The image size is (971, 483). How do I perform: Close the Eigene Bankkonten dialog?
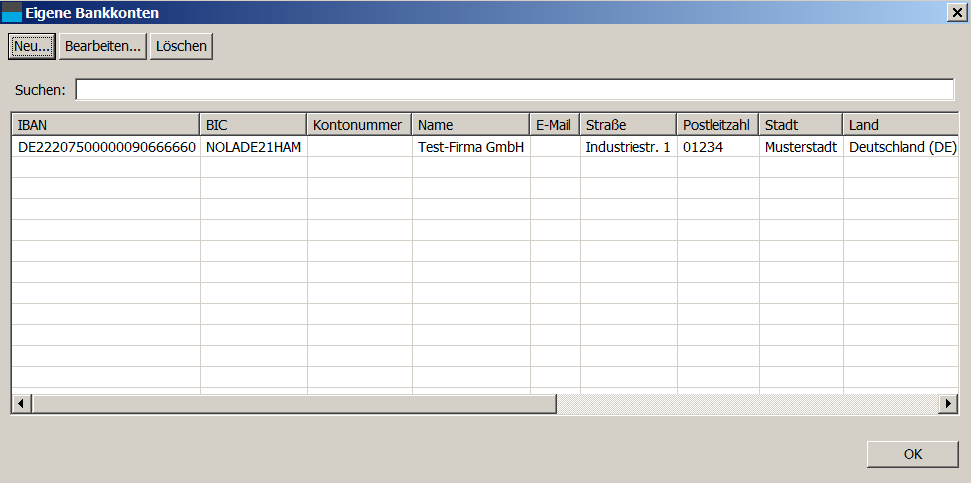pyautogui.click(x=956, y=13)
